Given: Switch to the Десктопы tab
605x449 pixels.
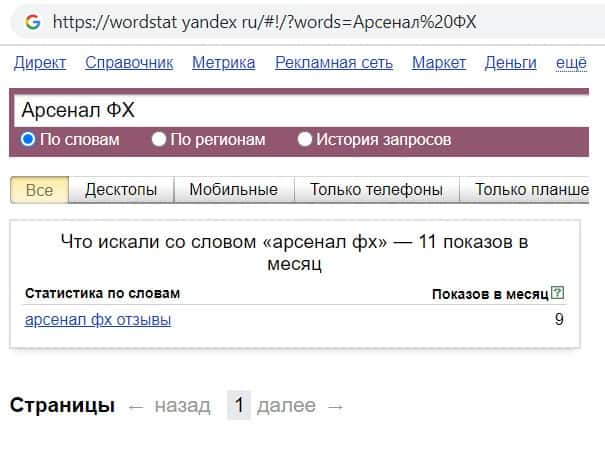Looking at the screenshot, I should click(x=121, y=190).
